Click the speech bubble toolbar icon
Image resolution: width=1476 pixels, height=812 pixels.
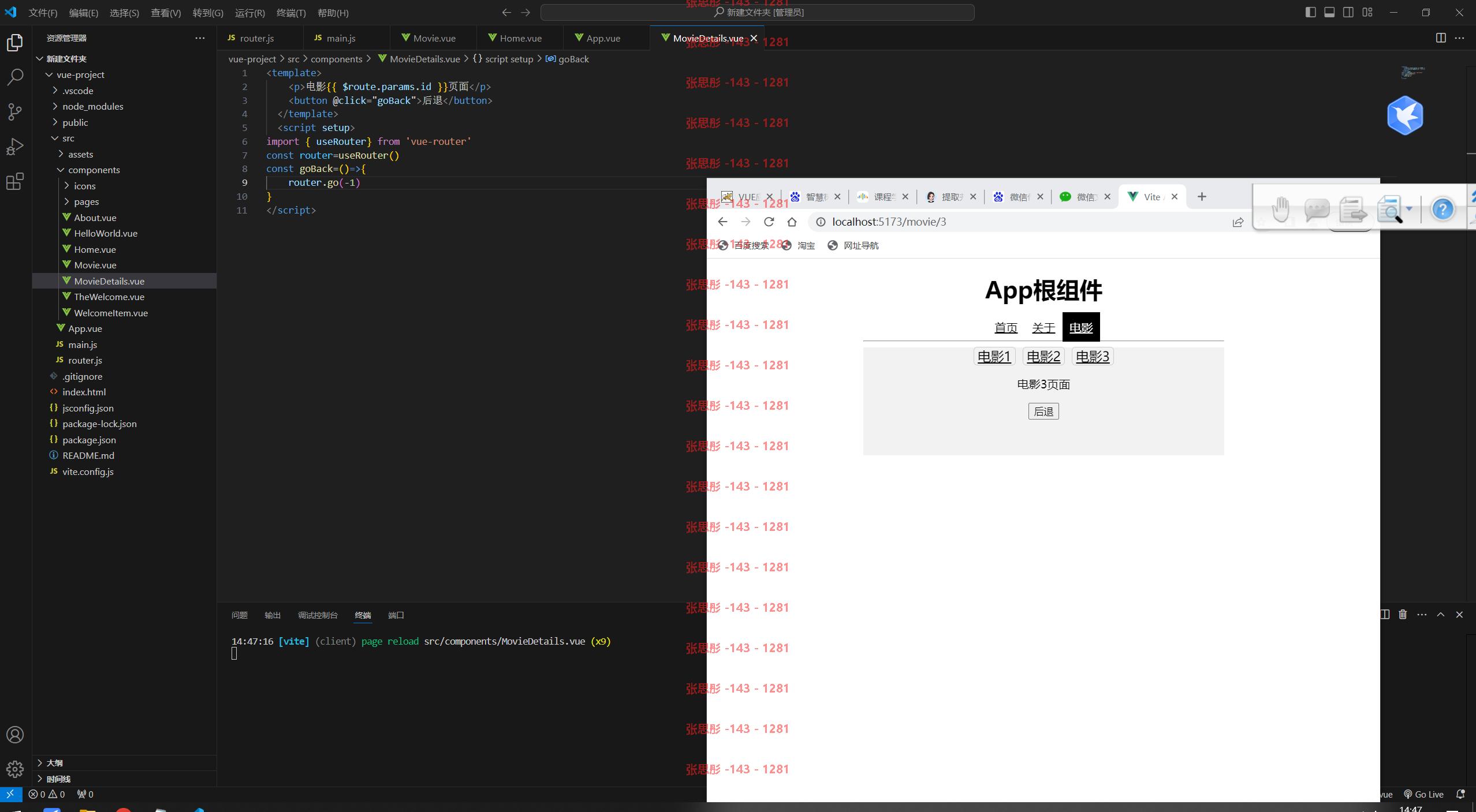pyautogui.click(x=1317, y=209)
